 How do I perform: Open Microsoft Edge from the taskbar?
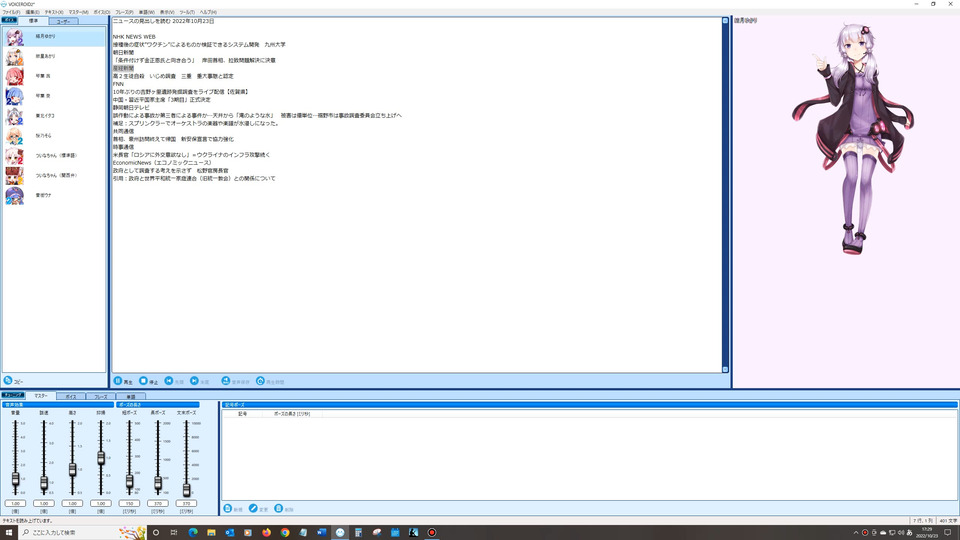pos(193,533)
